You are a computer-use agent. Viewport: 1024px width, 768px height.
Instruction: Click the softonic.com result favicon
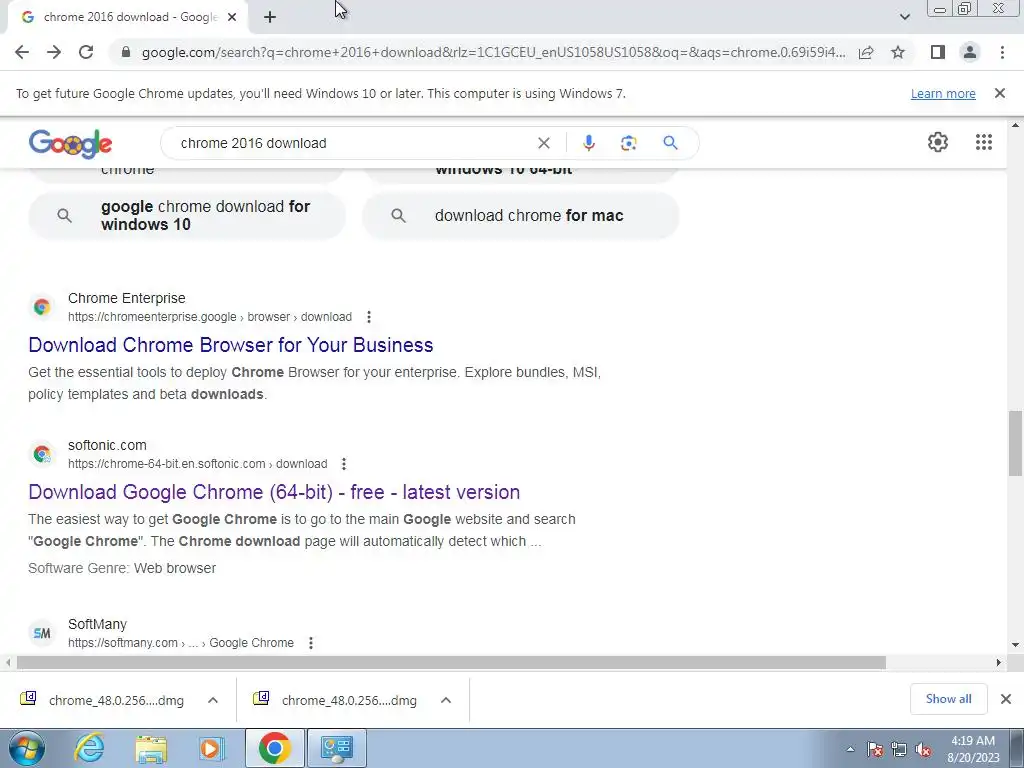click(42, 454)
